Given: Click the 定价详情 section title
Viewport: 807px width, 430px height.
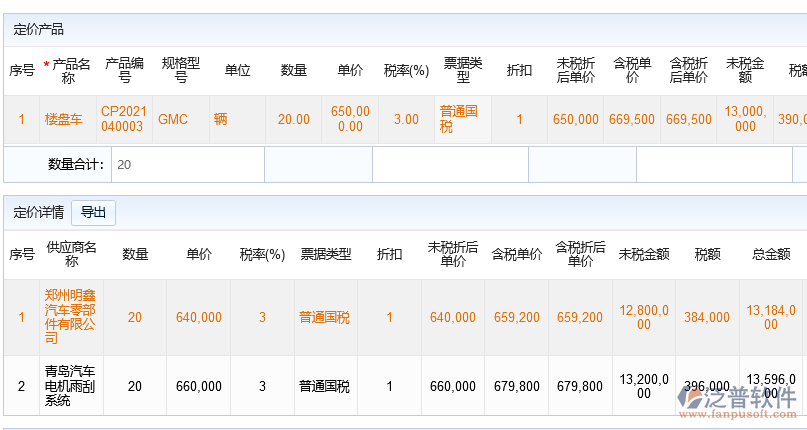Looking at the screenshot, I should pos(38,212).
